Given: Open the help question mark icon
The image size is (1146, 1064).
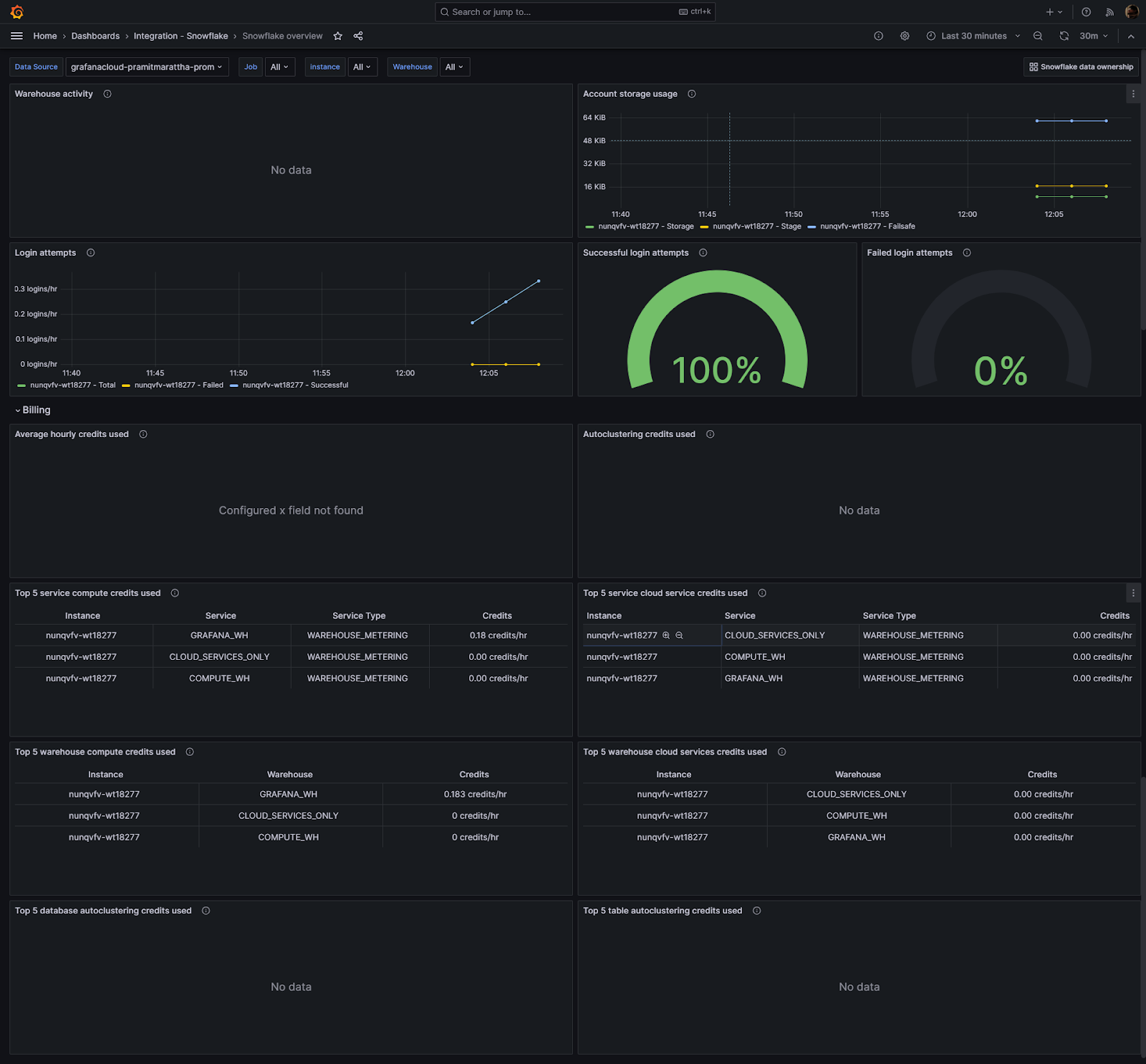Looking at the screenshot, I should [x=1086, y=11].
